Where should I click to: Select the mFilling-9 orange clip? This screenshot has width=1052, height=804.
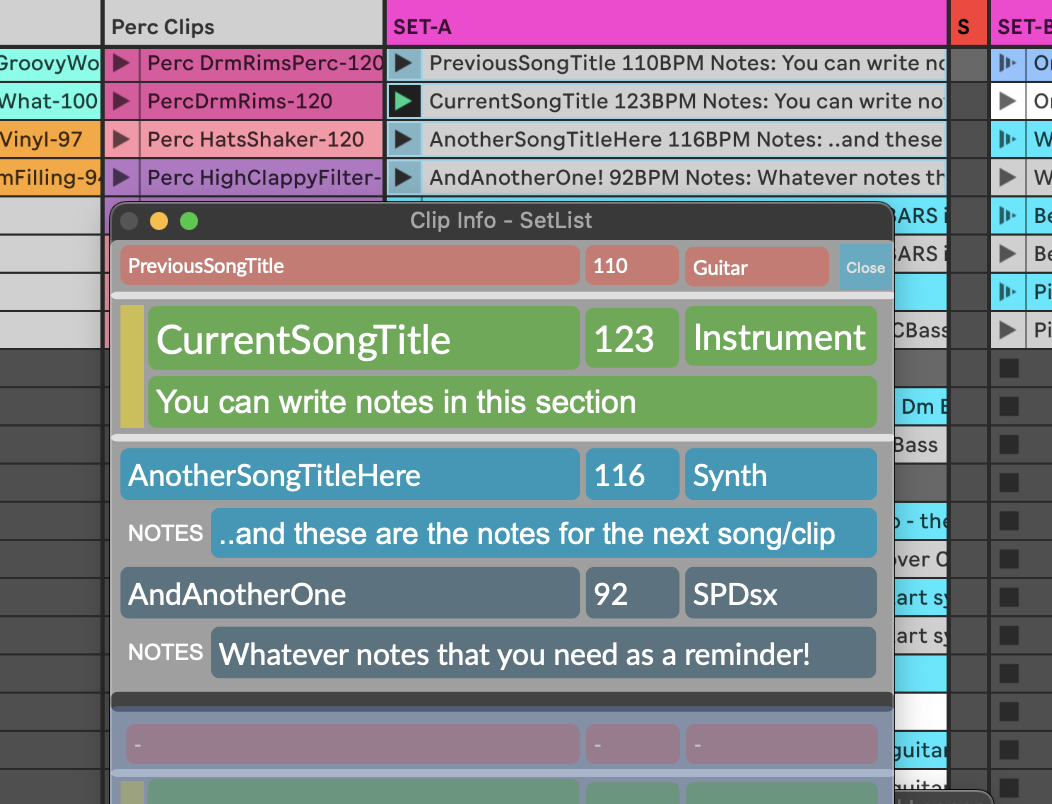tap(50, 178)
